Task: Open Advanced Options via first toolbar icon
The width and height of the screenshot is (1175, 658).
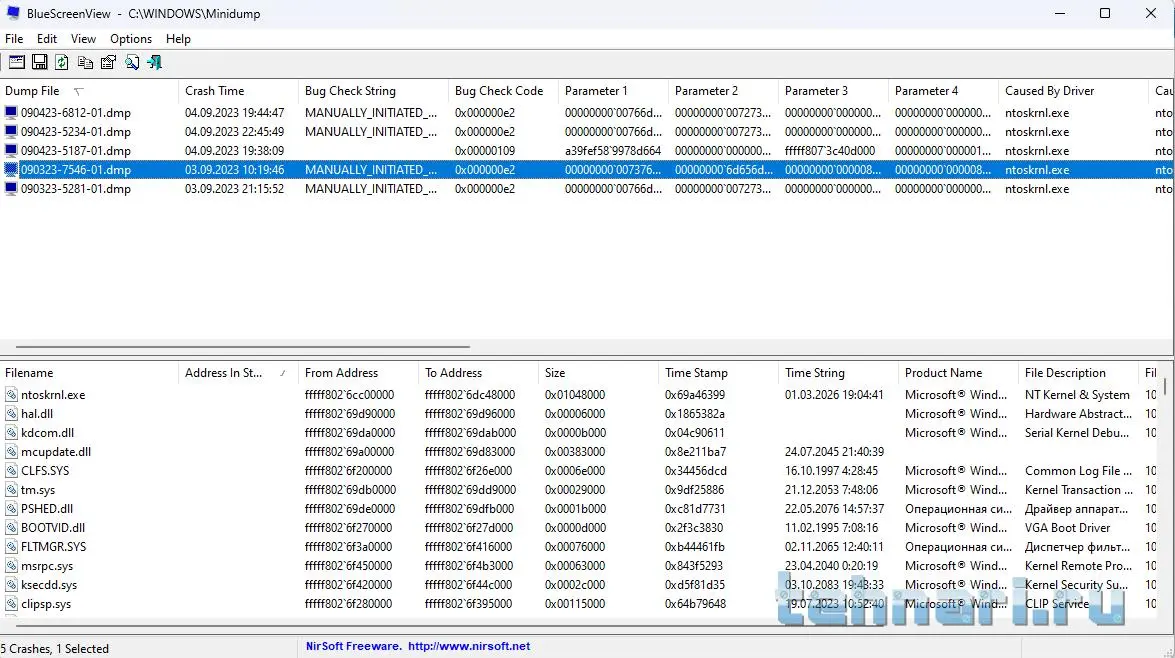Action: coord(17,62)
